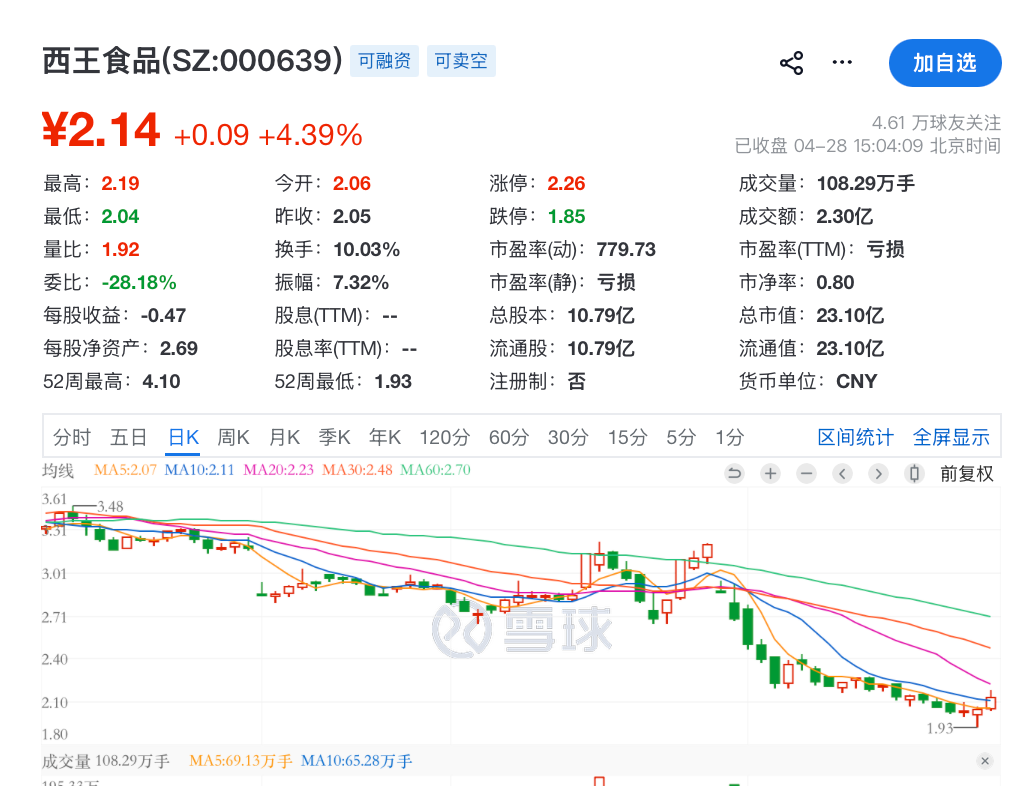1036x786 pixels.
Task: Toggle the 可卖空 short selling tag
Action: pyautogui.click(x=461, y=61)
